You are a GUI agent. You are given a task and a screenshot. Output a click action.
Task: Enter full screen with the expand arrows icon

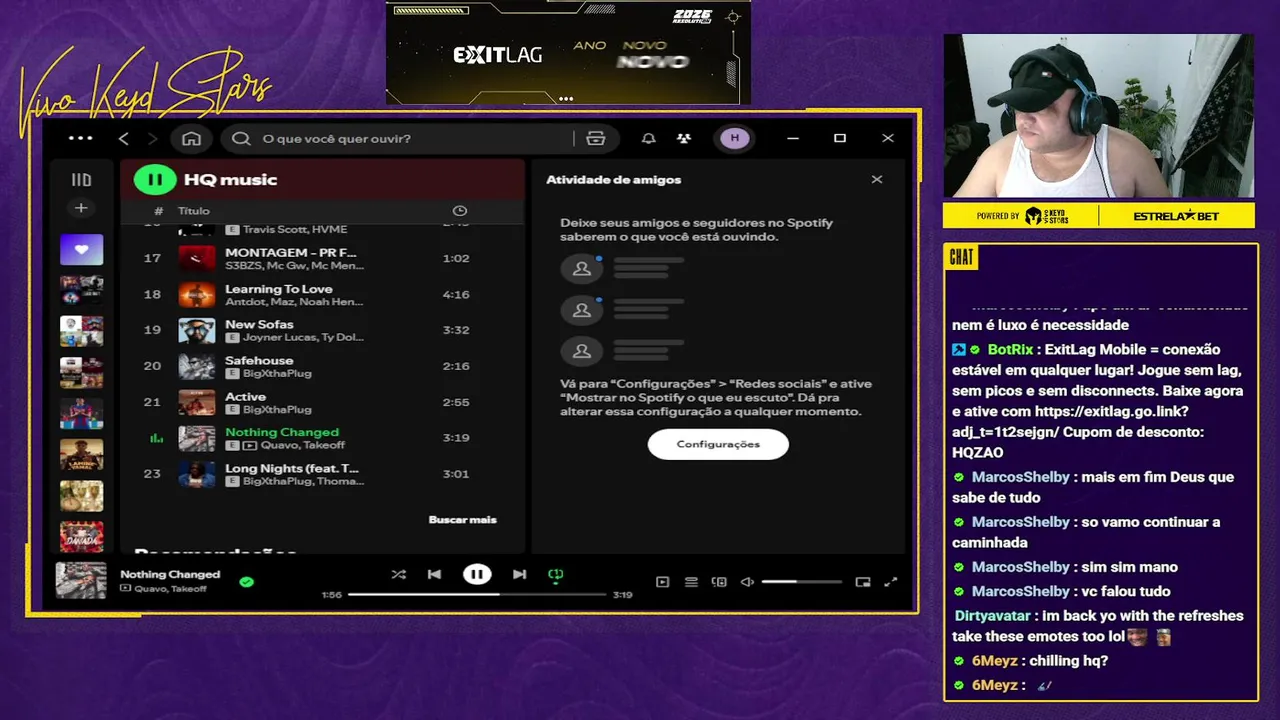tap(891, 582)
